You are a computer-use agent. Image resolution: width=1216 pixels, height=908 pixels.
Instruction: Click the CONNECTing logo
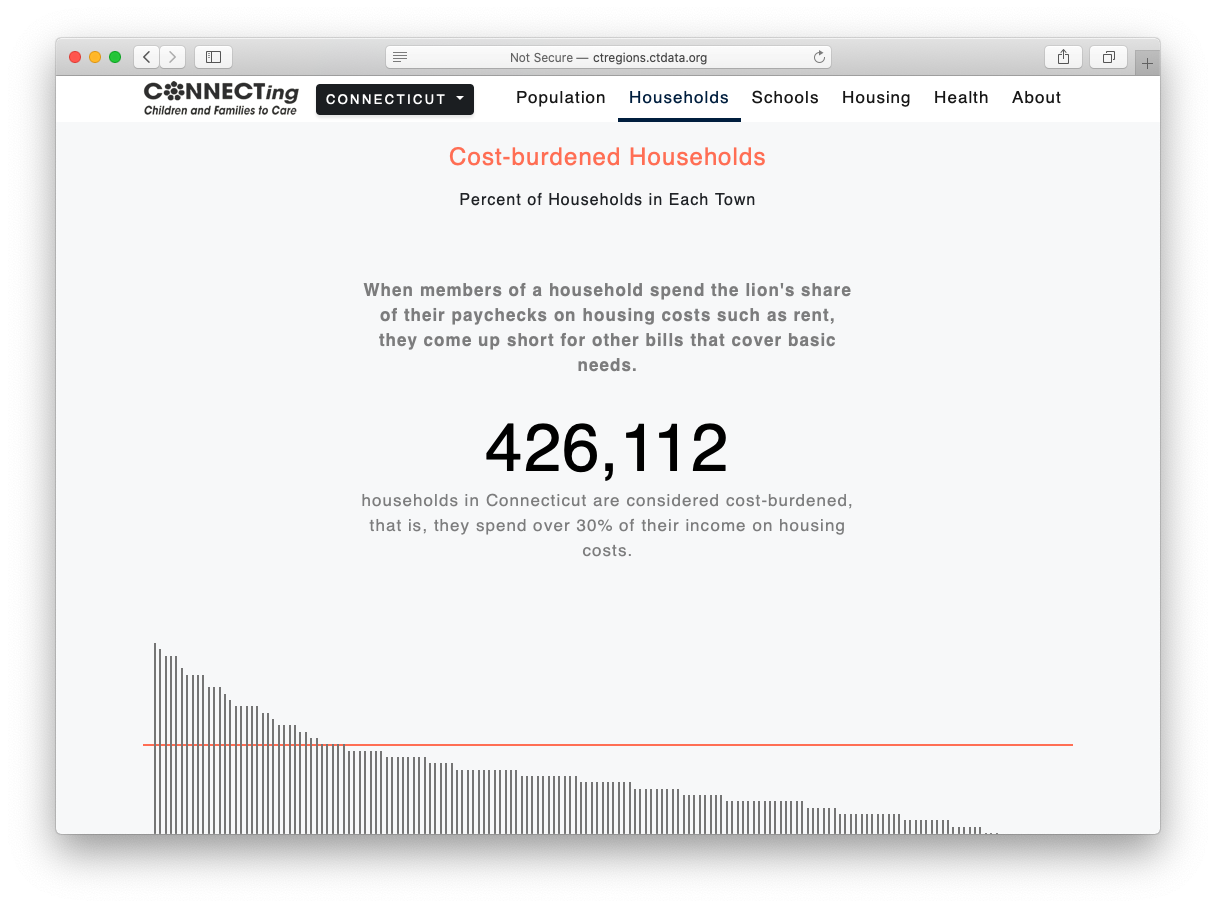click(x=221, y=98)
